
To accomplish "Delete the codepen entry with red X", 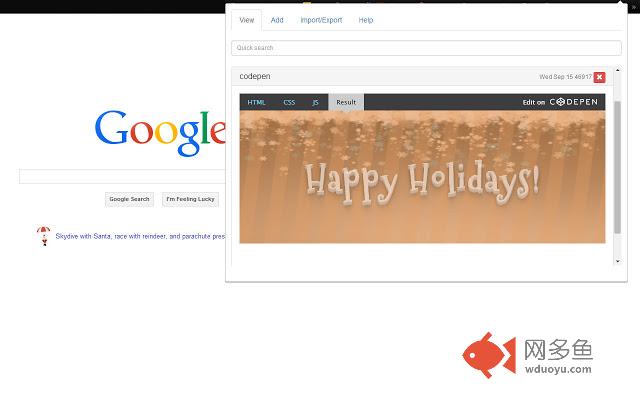I will [599, 77].
